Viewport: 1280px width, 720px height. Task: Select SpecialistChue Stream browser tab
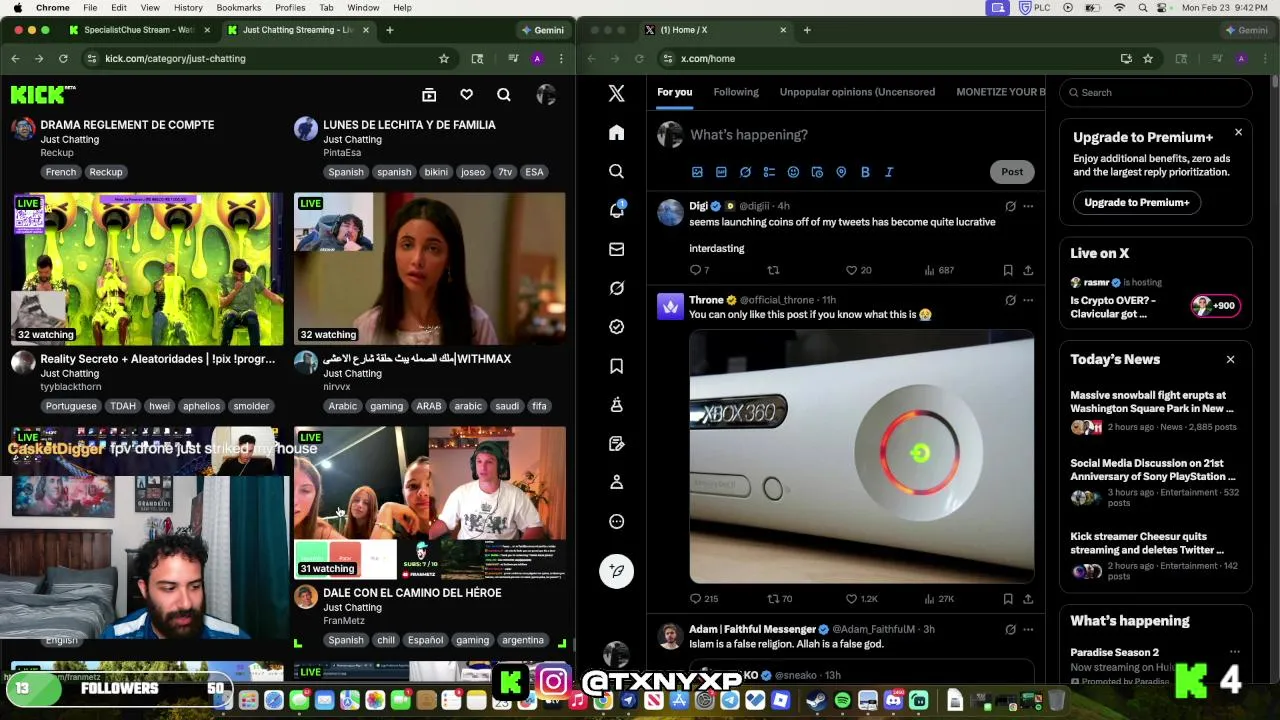coord(138,30)
